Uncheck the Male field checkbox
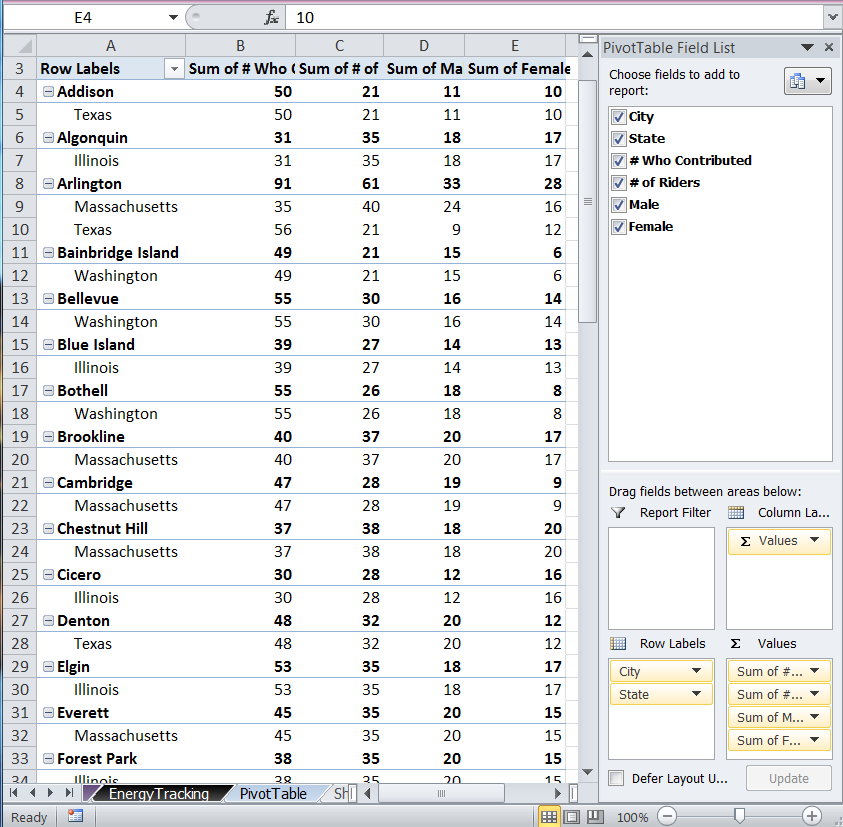The height and width of the screenshot is (827, 843). (x=618, y=205)
